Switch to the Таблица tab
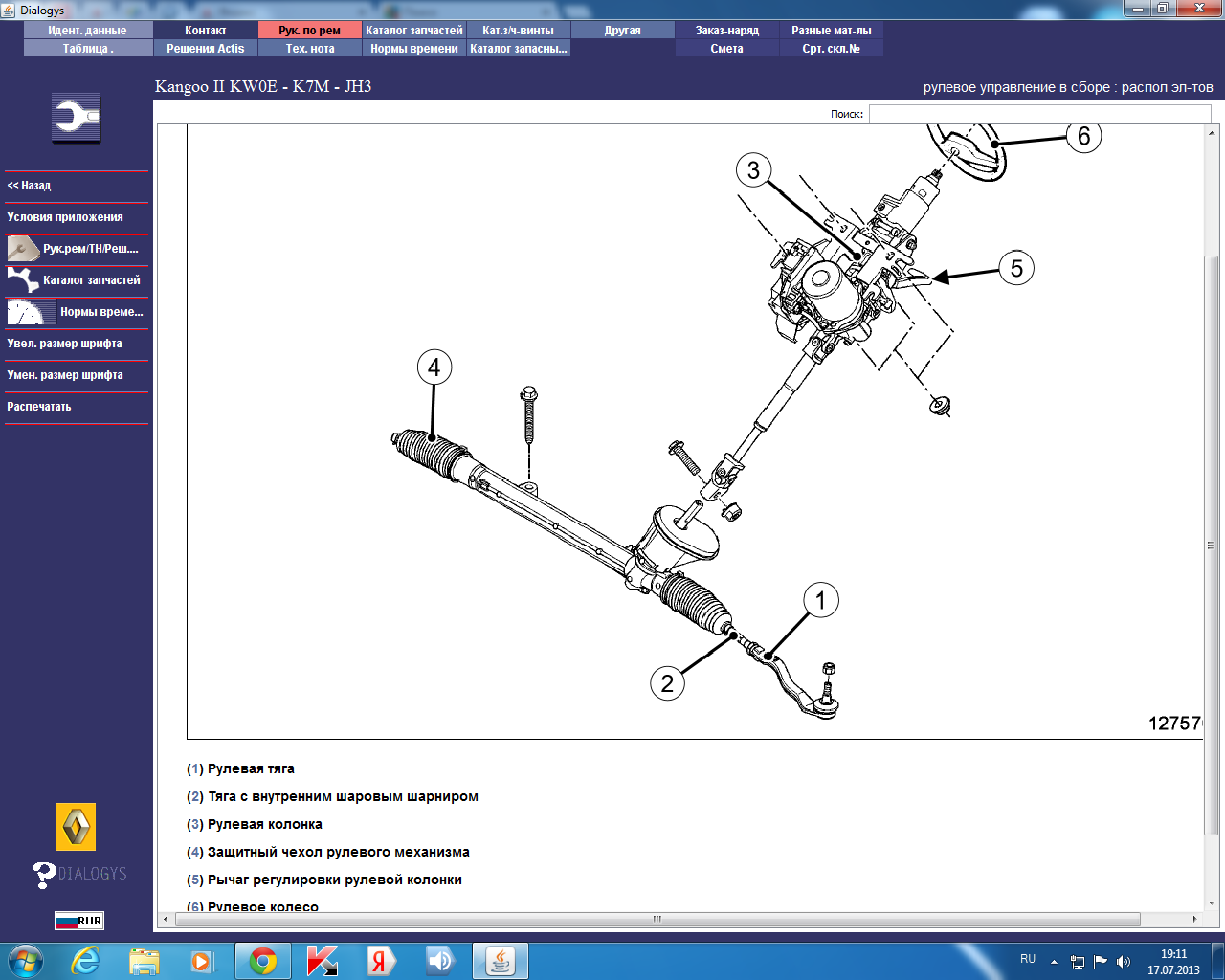This screenshot has width=1225, height=980. [88, 49]
